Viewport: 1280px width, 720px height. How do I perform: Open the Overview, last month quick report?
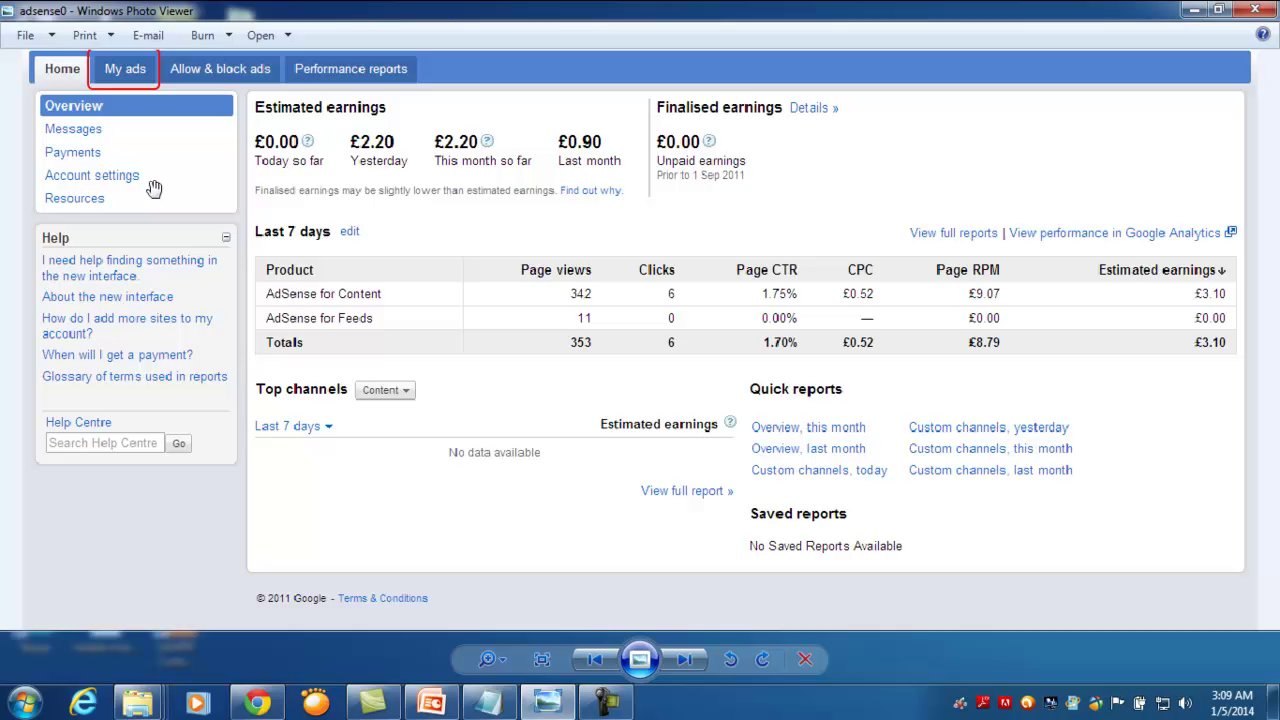click(x=808, y=449)
